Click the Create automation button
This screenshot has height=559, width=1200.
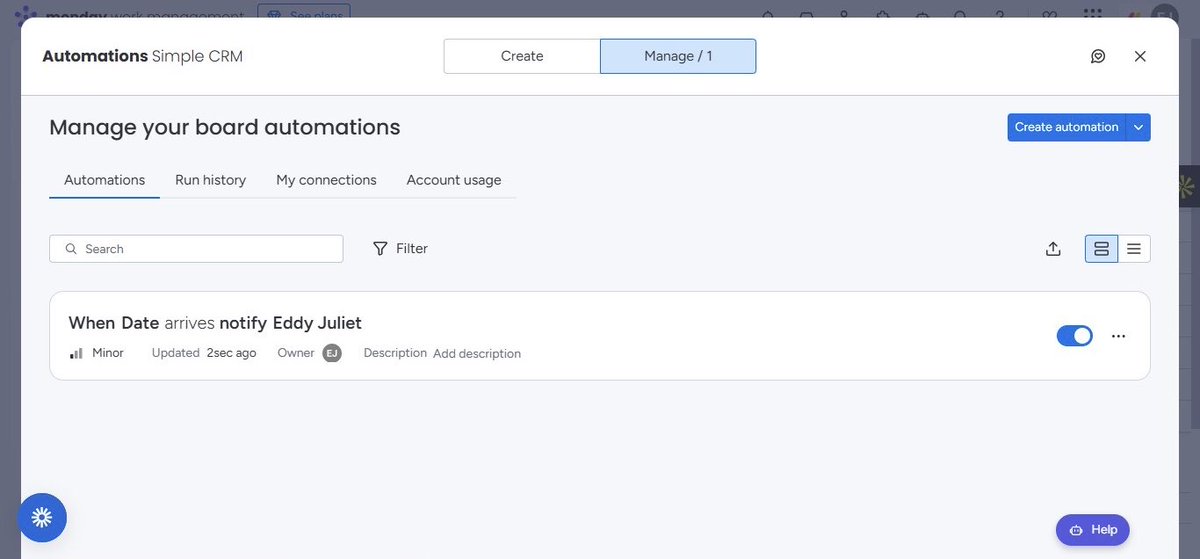pyautogui.click(x=1066, y=127)
